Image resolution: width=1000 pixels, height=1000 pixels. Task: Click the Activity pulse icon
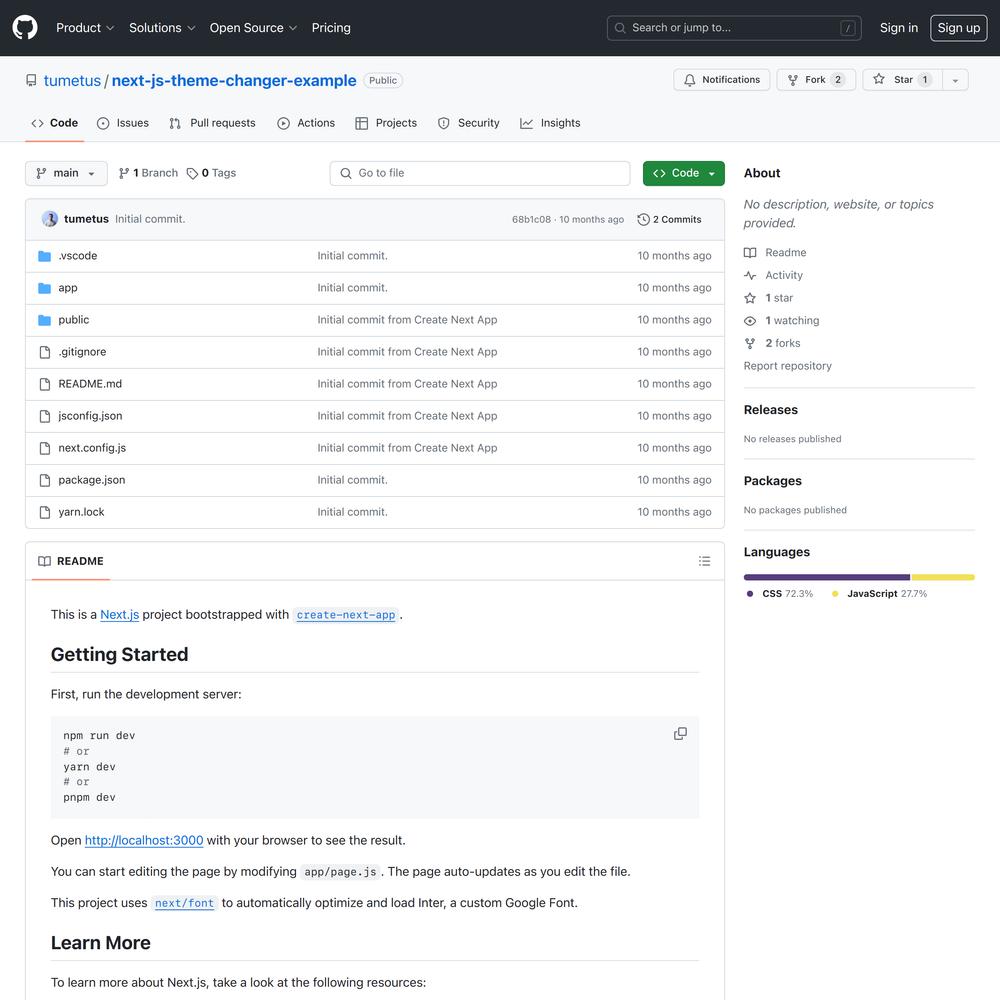750,276
